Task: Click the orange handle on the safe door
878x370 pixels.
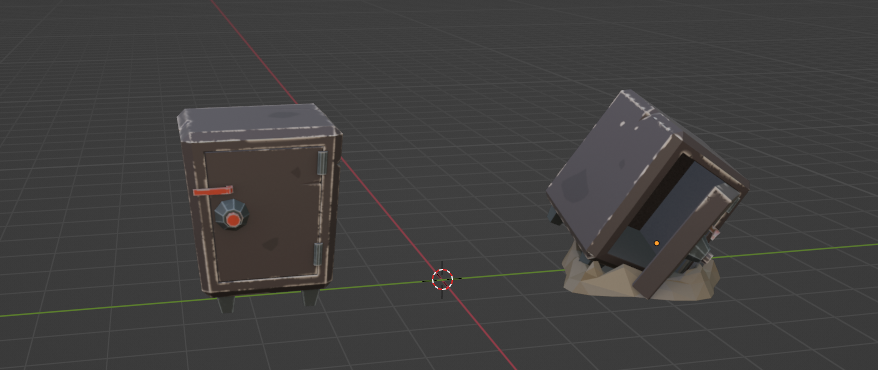Action: pyautogui.click(x=213, y=191)
